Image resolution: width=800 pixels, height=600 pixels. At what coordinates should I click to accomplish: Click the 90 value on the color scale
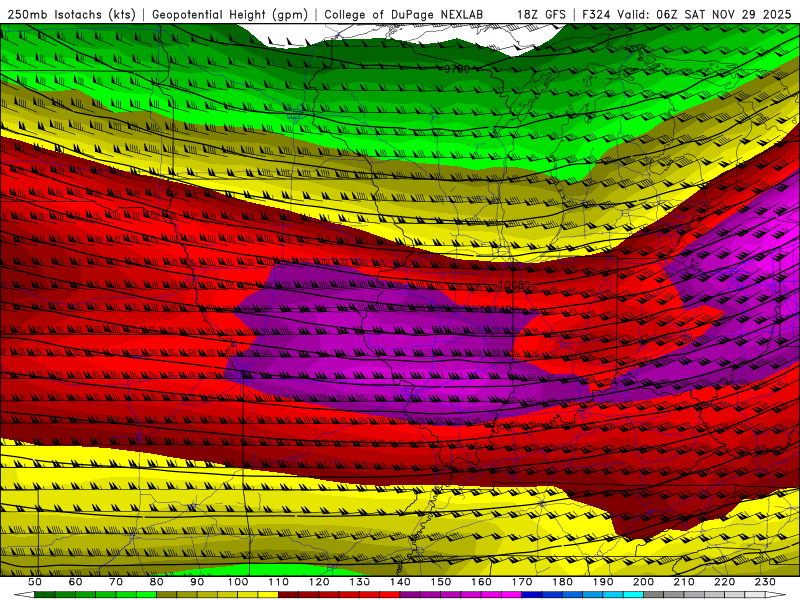pyautogui.click(x=197, y=582)
